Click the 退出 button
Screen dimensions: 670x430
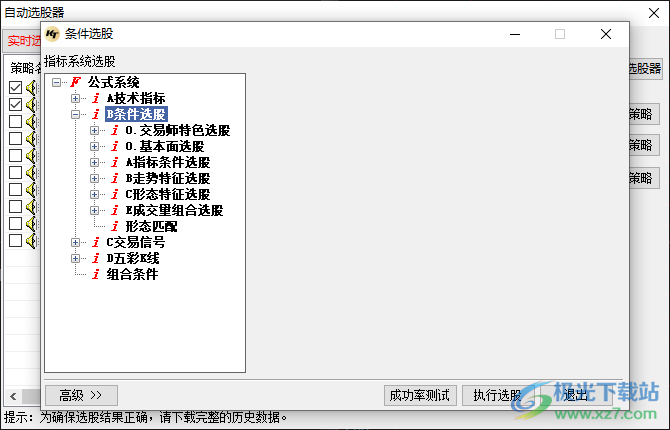576,395
